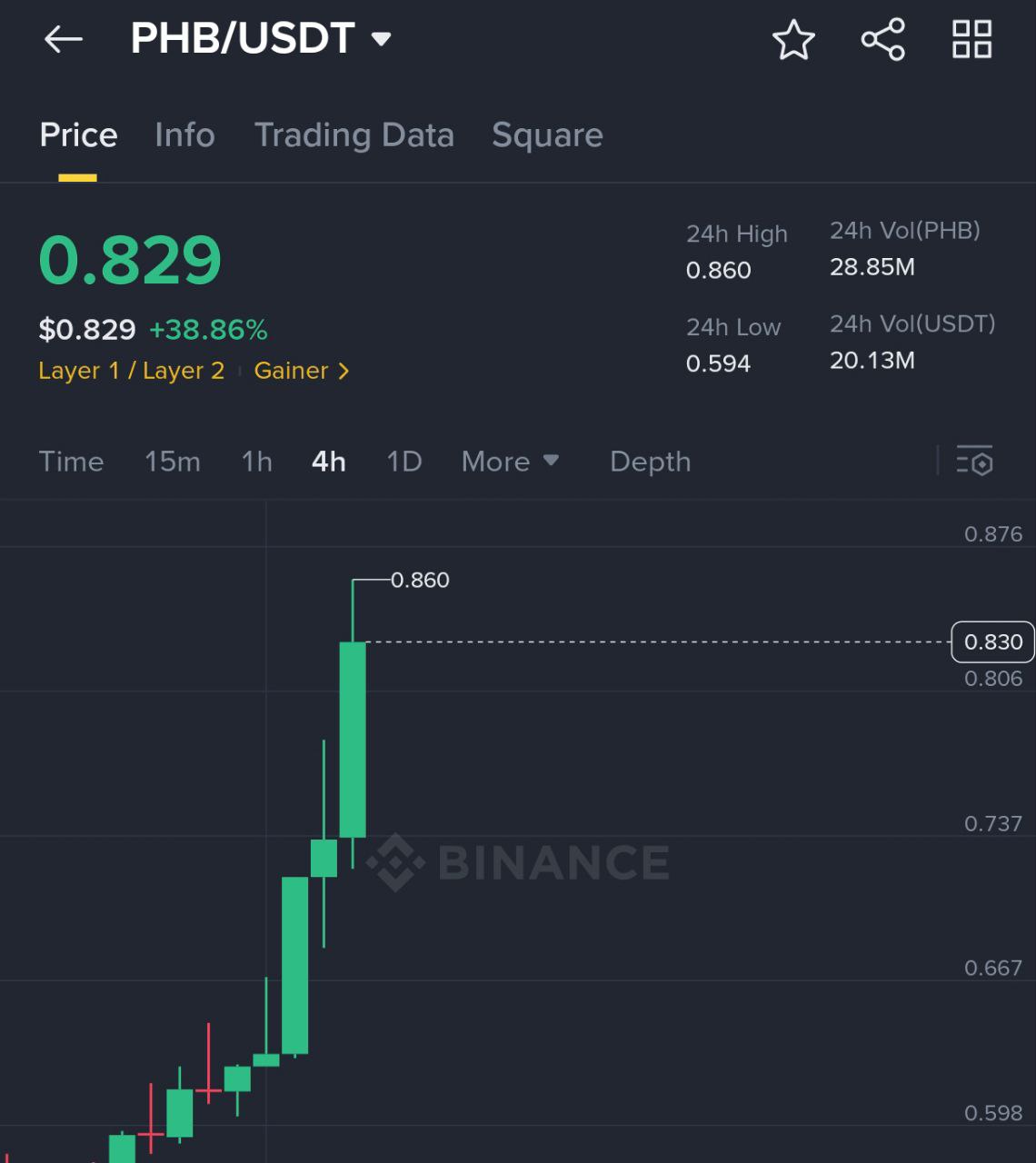Image resolution: width=1036 pixels, height=1163 pixels.
Task: Tap the PHB/USDT pair title
Action: point(242,39)
